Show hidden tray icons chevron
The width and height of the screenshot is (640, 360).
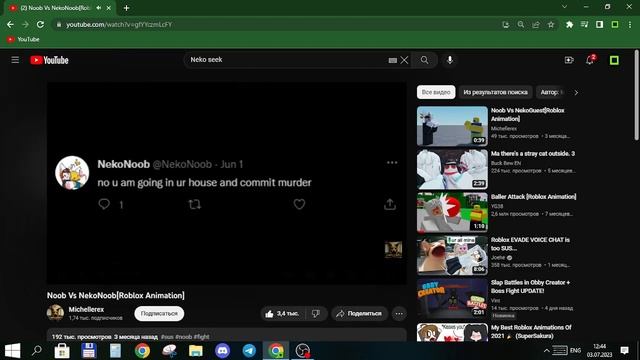(x=547, y=351)
